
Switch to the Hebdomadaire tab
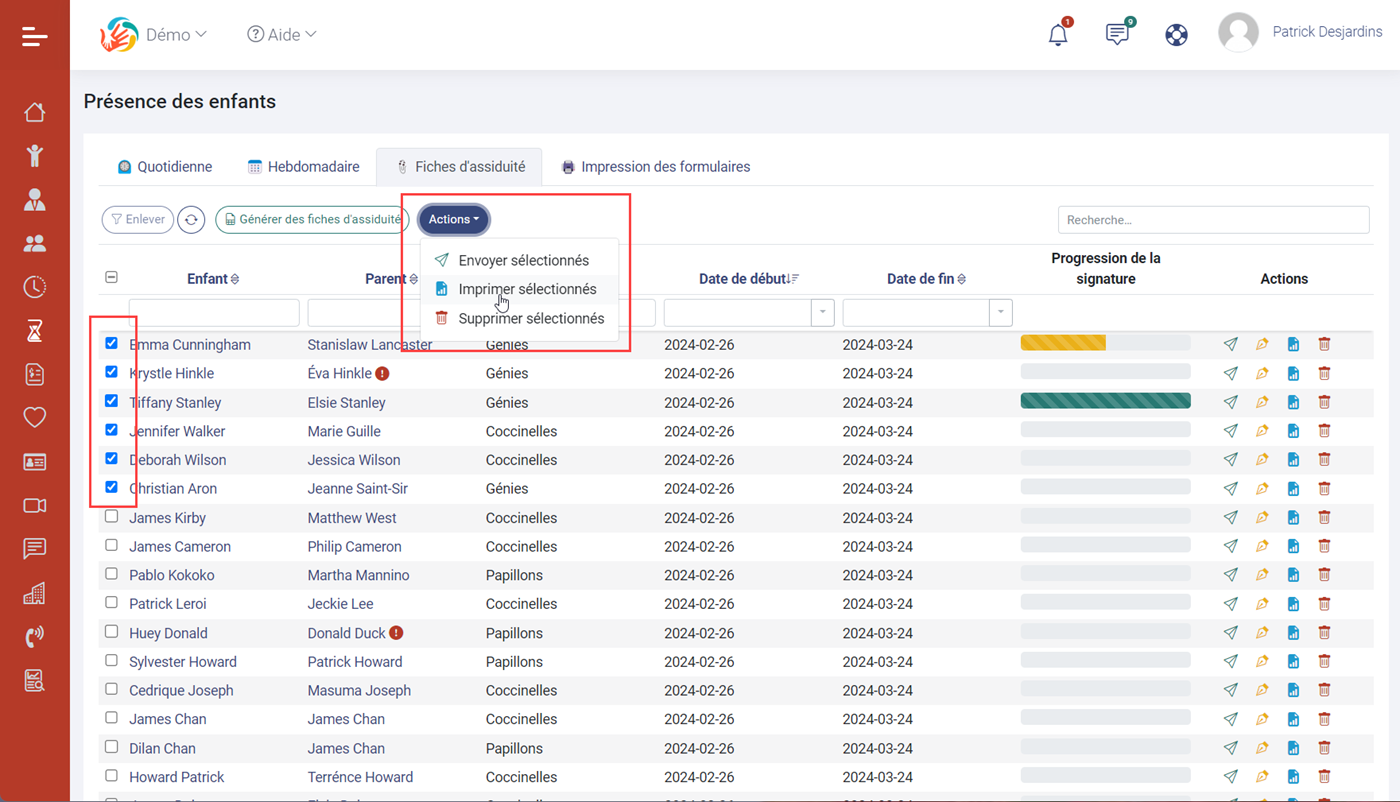pyautogui.click(x=304, y=167)
